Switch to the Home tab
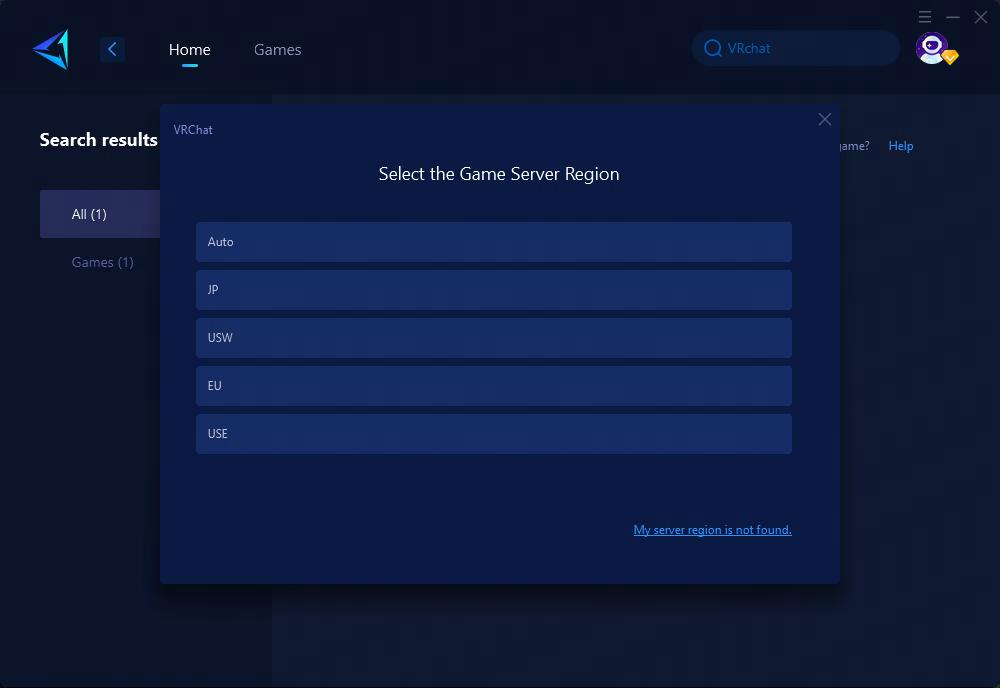 click(x=189, y=50)
